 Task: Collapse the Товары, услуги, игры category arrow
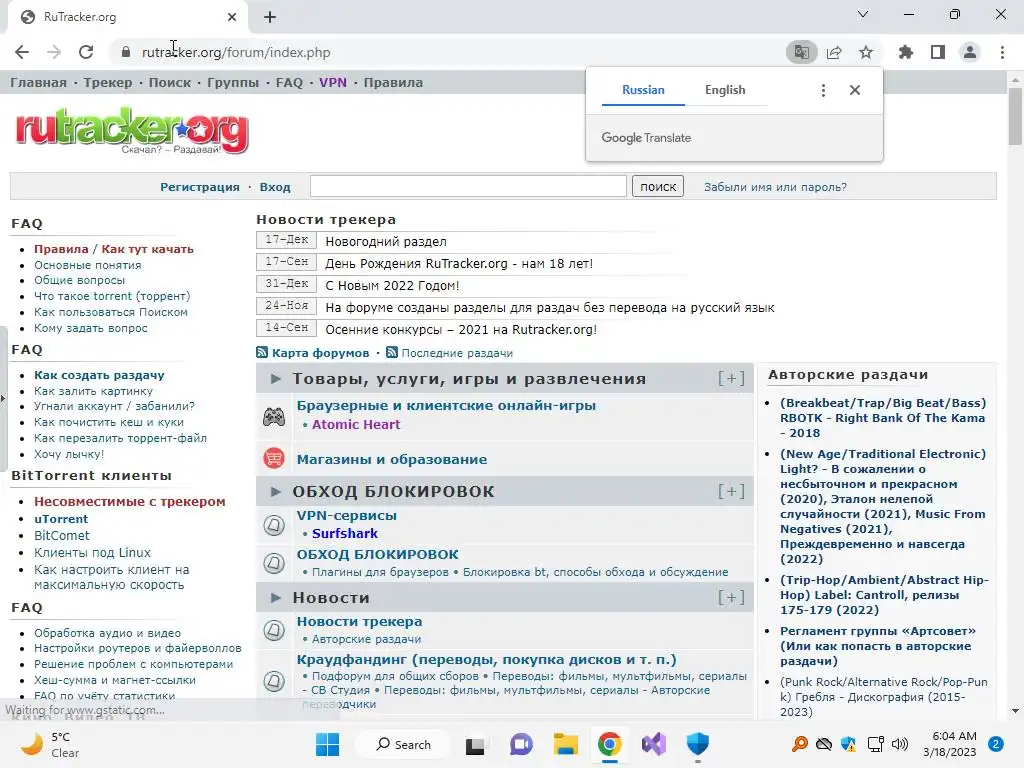click(276, 379)
